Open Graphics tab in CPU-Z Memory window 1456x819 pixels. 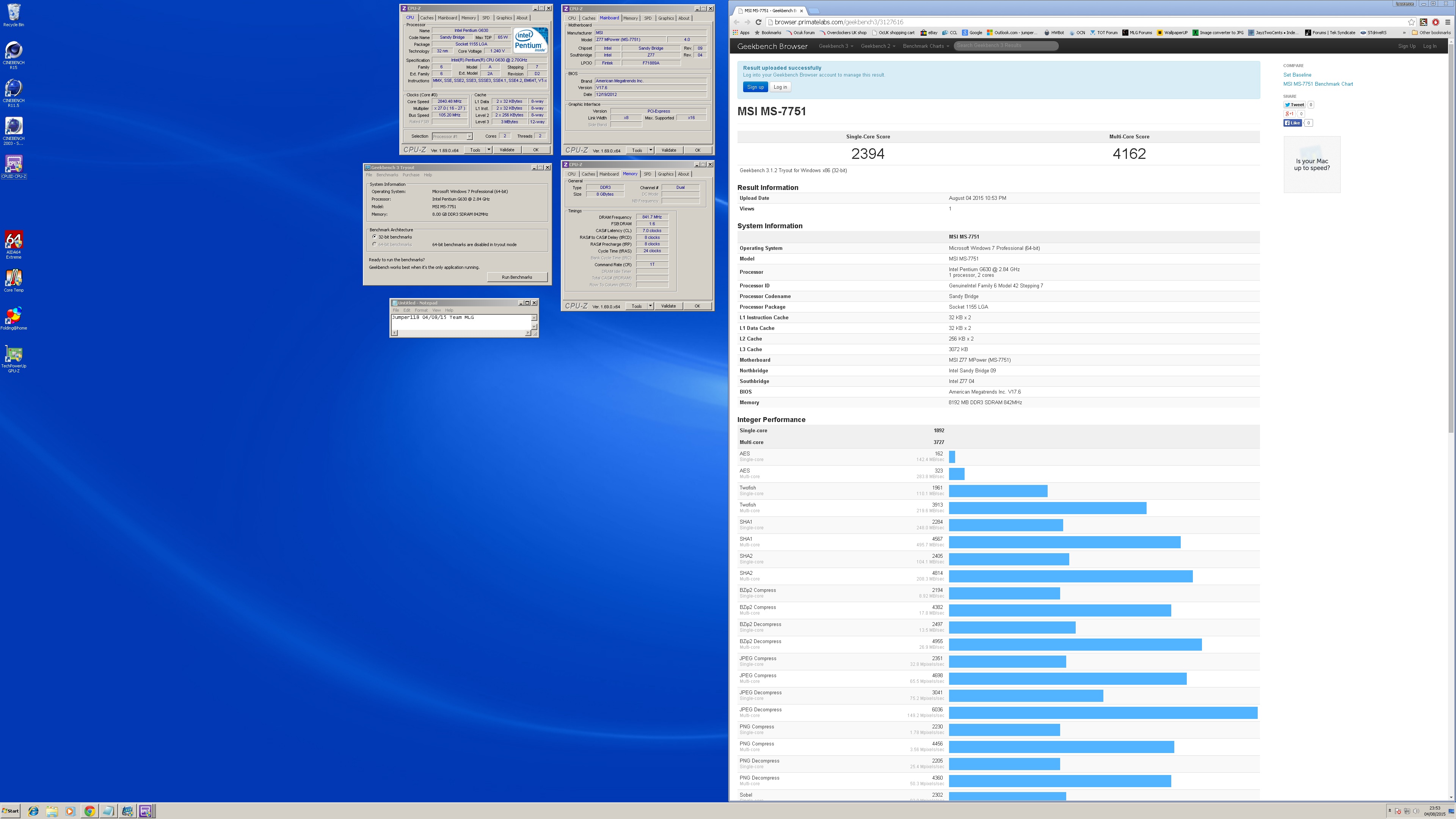click(x=665, y=174)
